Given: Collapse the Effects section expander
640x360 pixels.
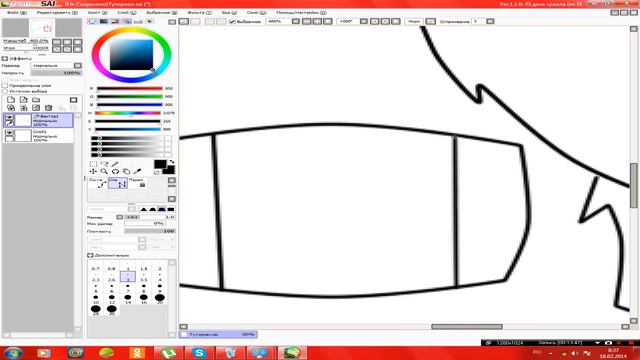Looking at the screenshot, I should click(x=5, y=58).
